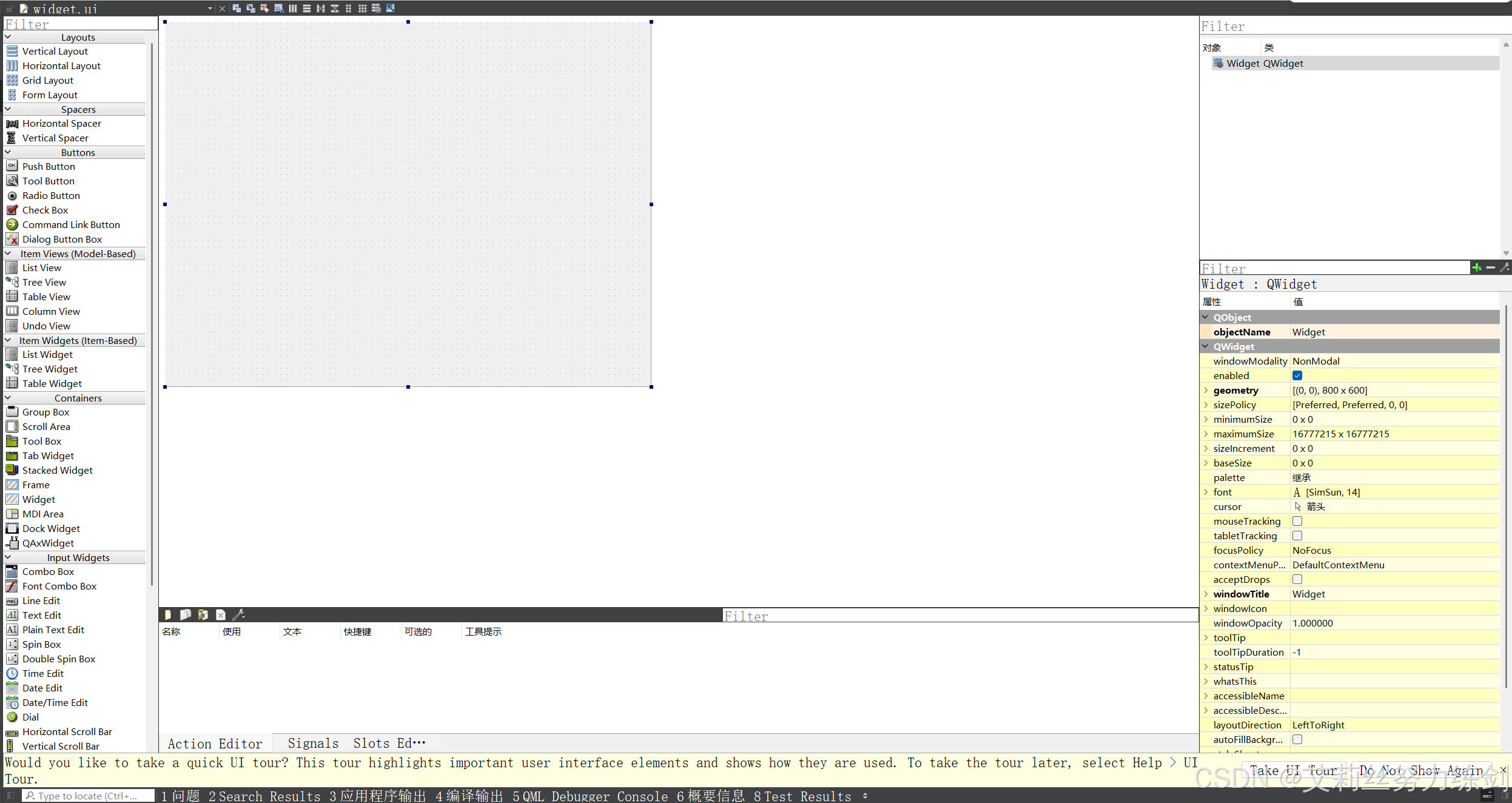Apply horizontal layout from the toolbar
The width and height of the screenshot is (1512, 803).
tap(293, 8)
